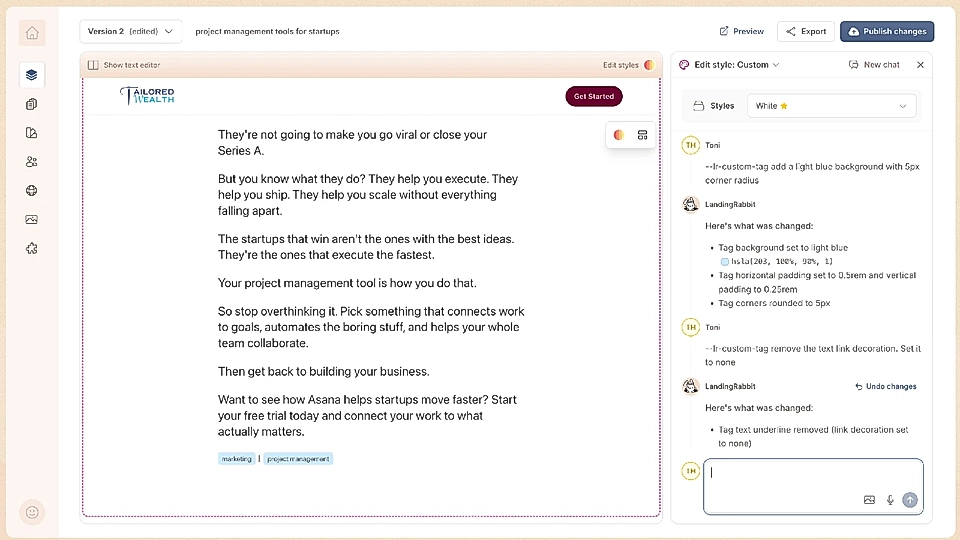
Task: Click the Edit styles toggle in toolbar
Action: (629, 65)
